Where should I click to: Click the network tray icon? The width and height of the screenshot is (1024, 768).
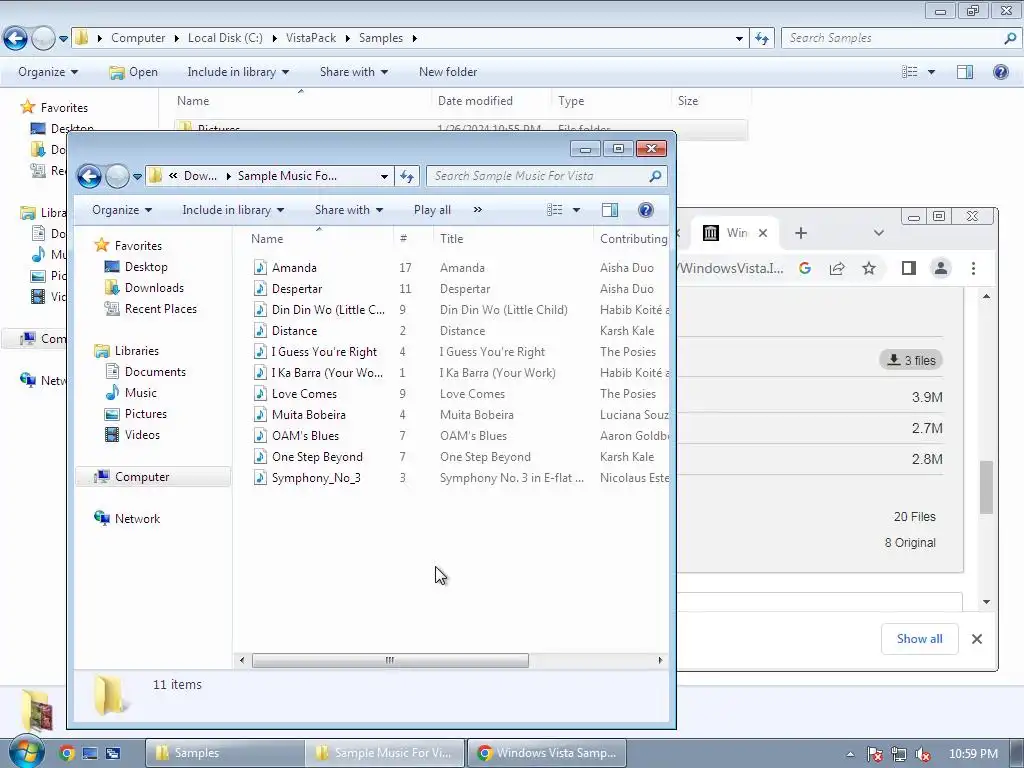899,754
